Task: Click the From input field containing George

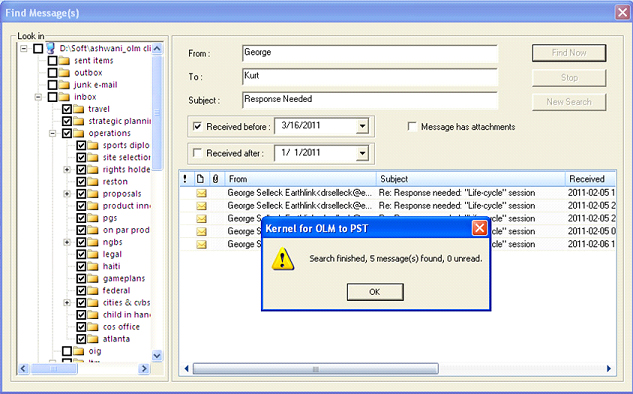Action: tap(370, 53)
